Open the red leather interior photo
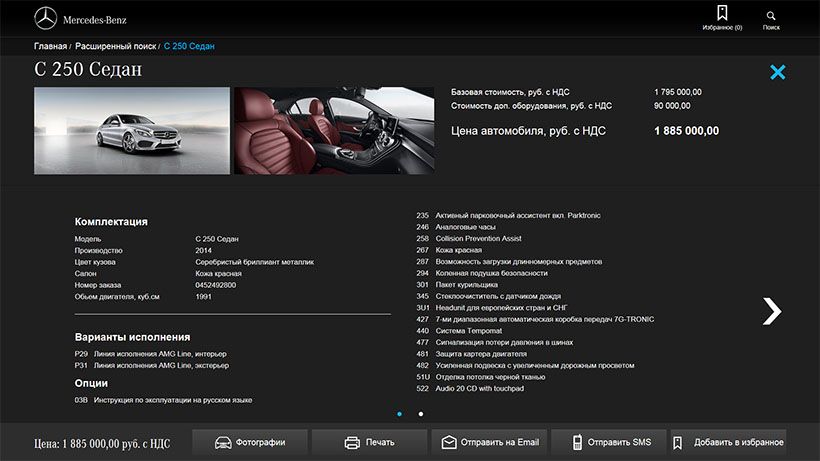The image size is (820, 461). pyautogui.click(x=334, y=130)
